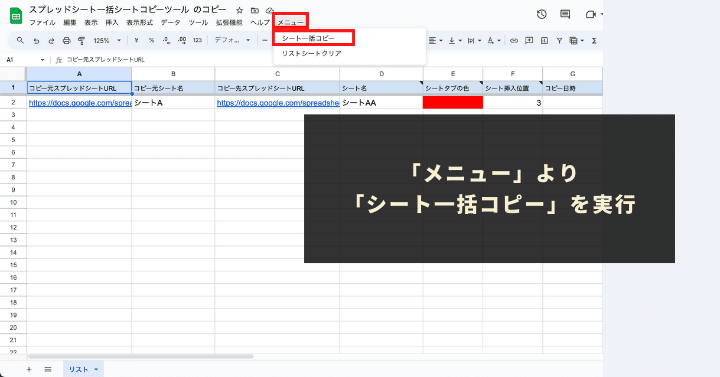This screenshot has width=720, height=377.
Task: Open the text wrapping dropdown
Action: pyautogui.click(x=474, y=40)
